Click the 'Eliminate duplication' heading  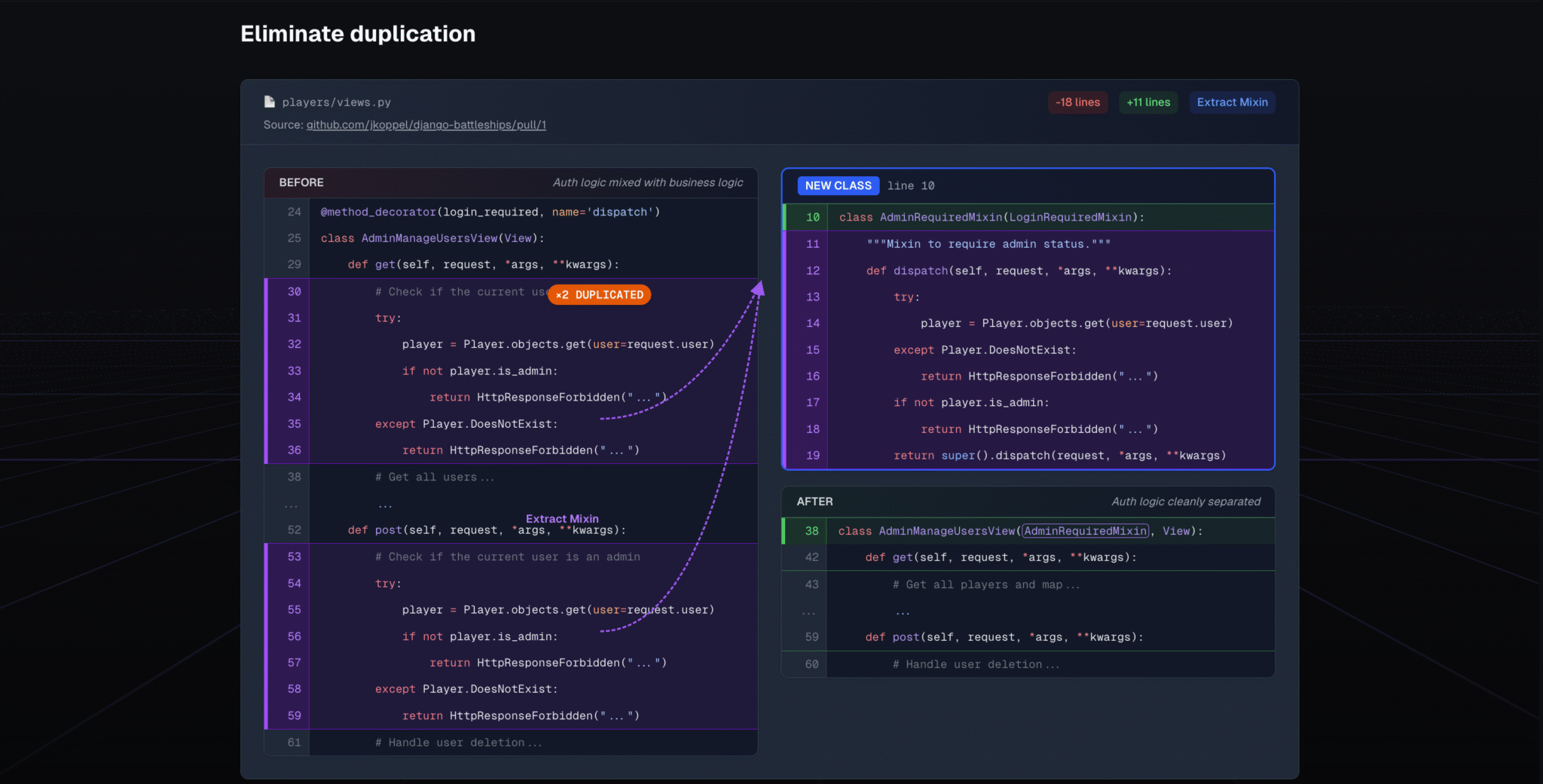tap(358, 34)
